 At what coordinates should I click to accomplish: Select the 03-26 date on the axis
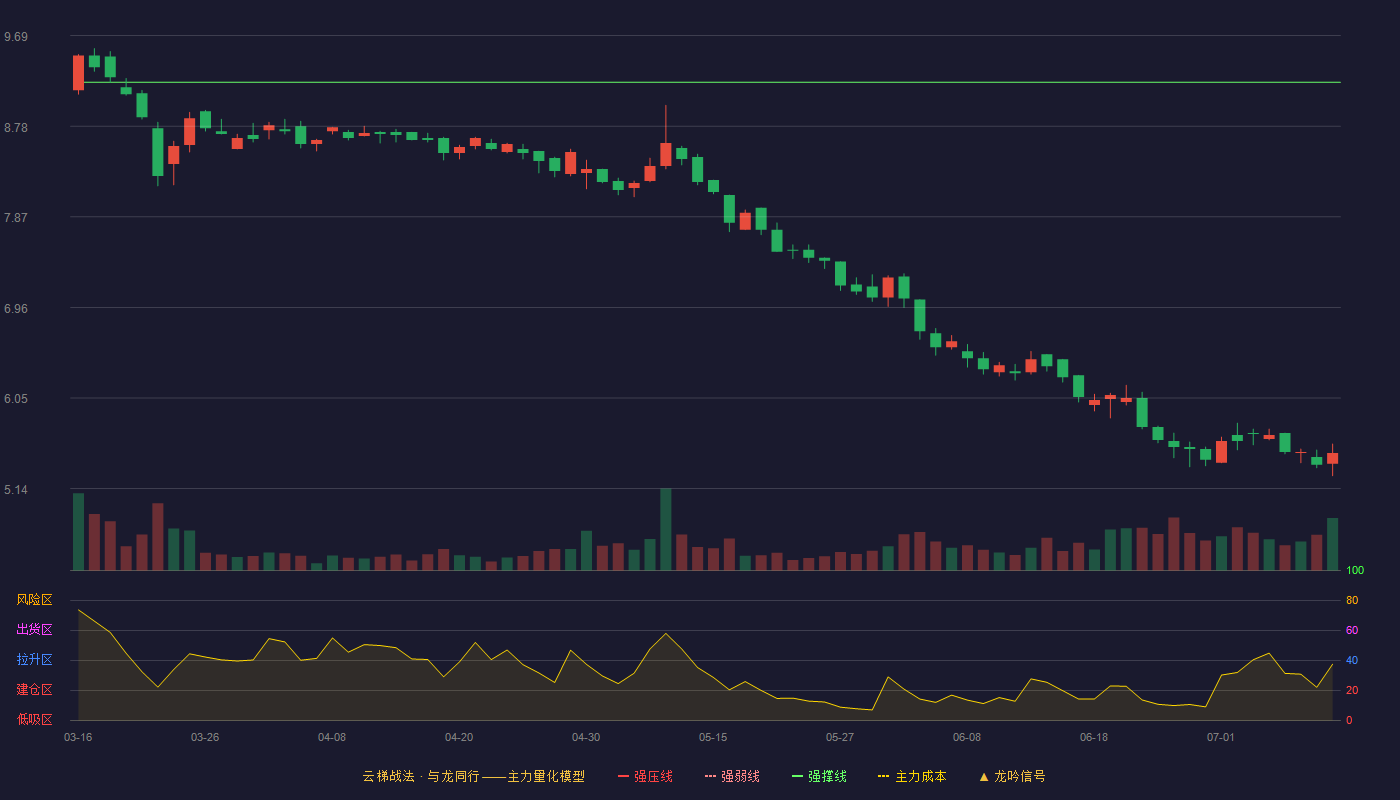pos(205,737)
